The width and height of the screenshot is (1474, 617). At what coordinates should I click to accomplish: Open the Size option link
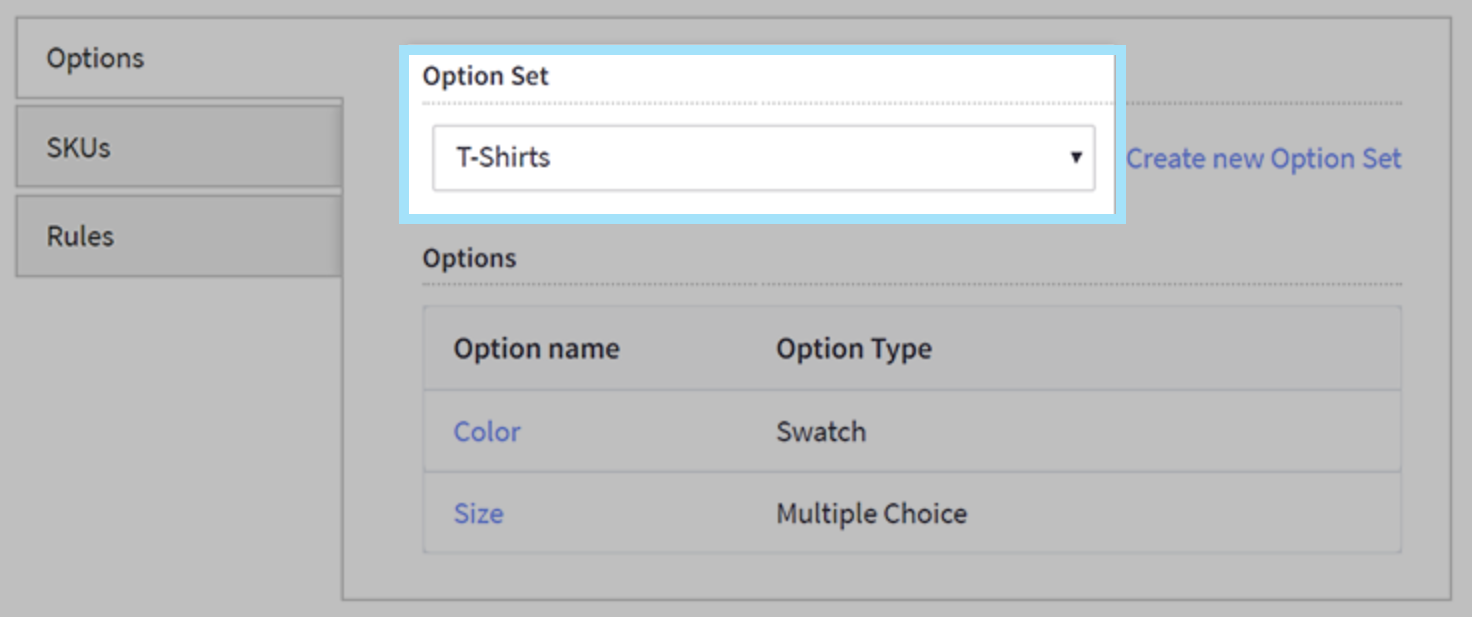pos(478,514)
